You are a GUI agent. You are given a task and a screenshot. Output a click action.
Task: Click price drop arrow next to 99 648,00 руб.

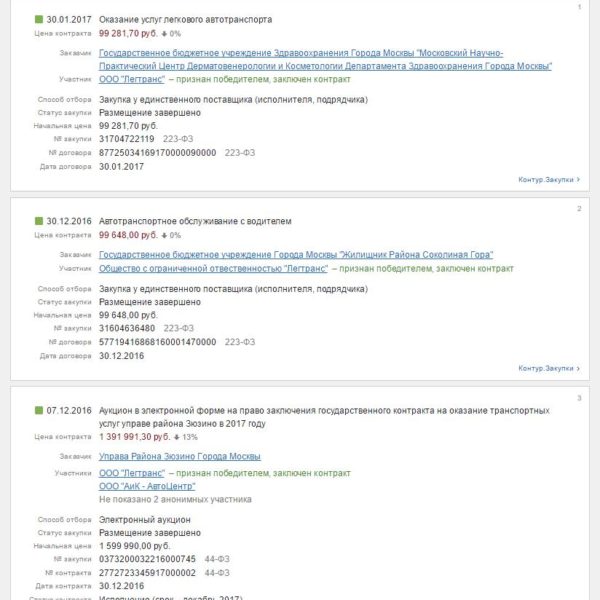164,235
